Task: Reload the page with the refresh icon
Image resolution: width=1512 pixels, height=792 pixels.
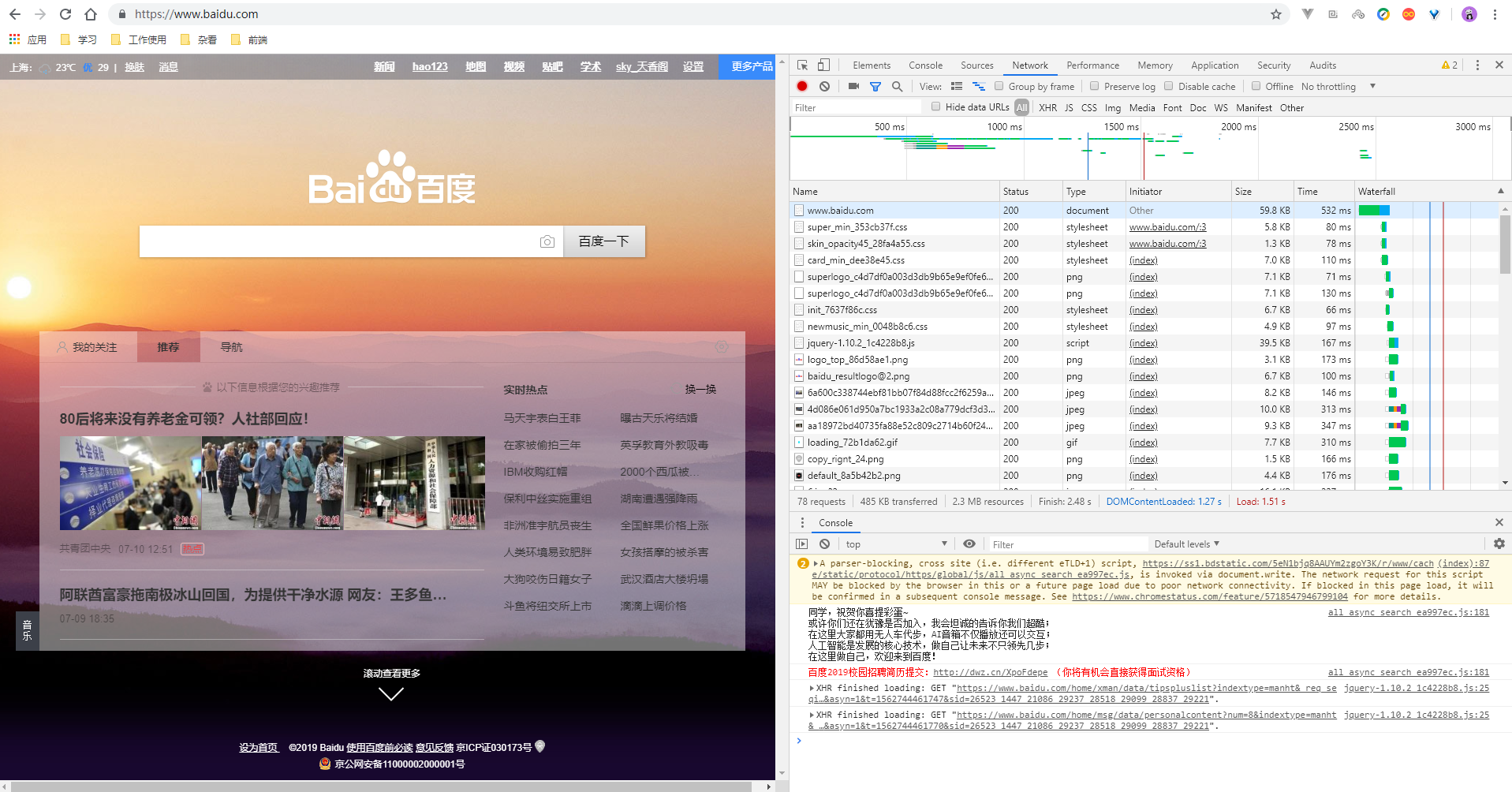Action: coord(65,14)
